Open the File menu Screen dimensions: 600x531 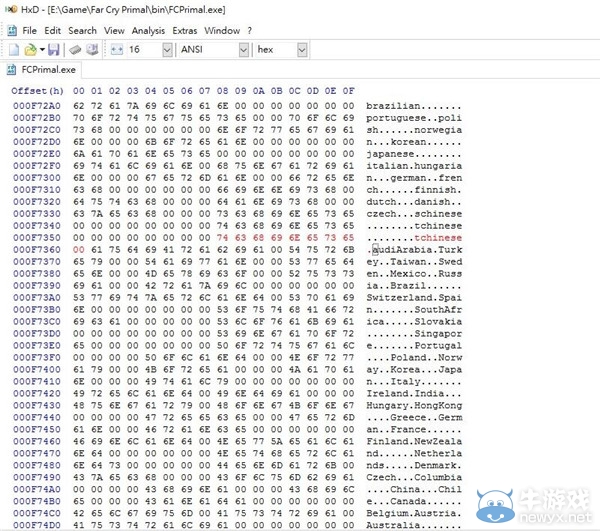tap(29, 31)
